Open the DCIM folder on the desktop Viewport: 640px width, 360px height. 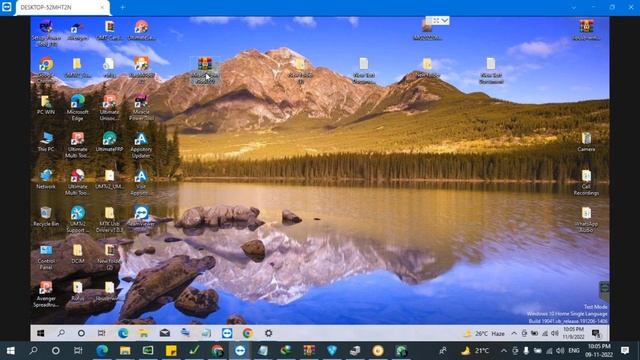pos(78,254)
